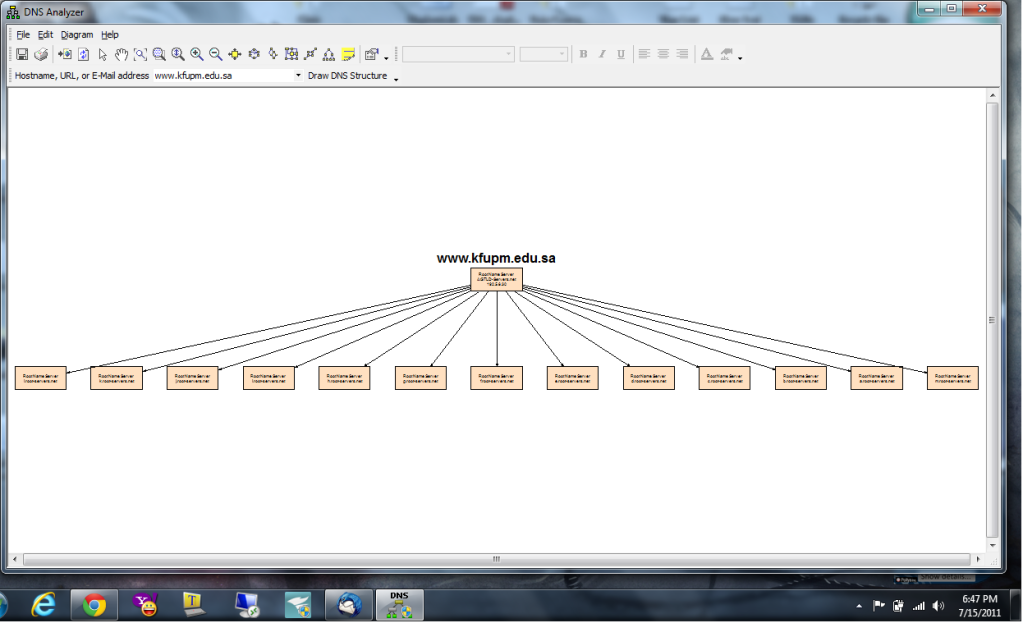Select the hand pan tool
Image resolution: width=1023 pixels, height=623 pixels.
[121, 54]
